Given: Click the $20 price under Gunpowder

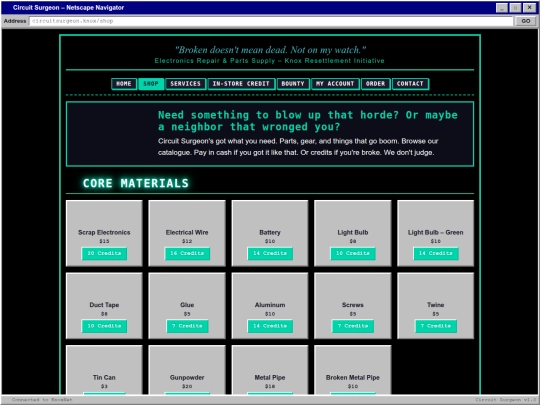Looking at the screenshot, I should [187, 386].
